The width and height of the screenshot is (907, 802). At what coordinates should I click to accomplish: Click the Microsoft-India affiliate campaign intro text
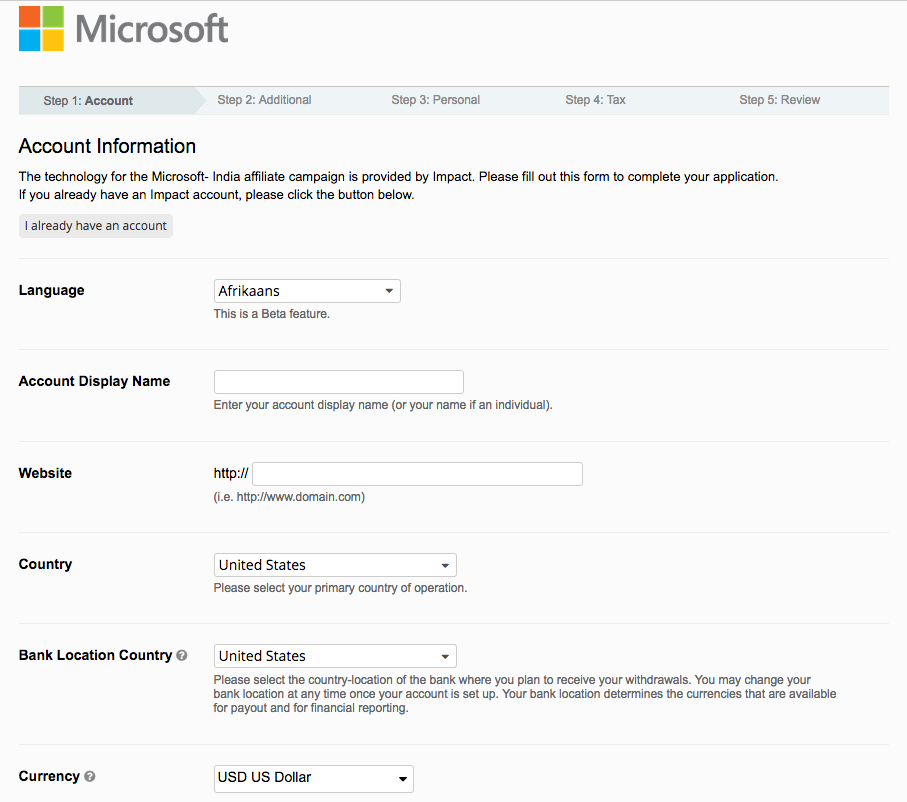[399, 185]
